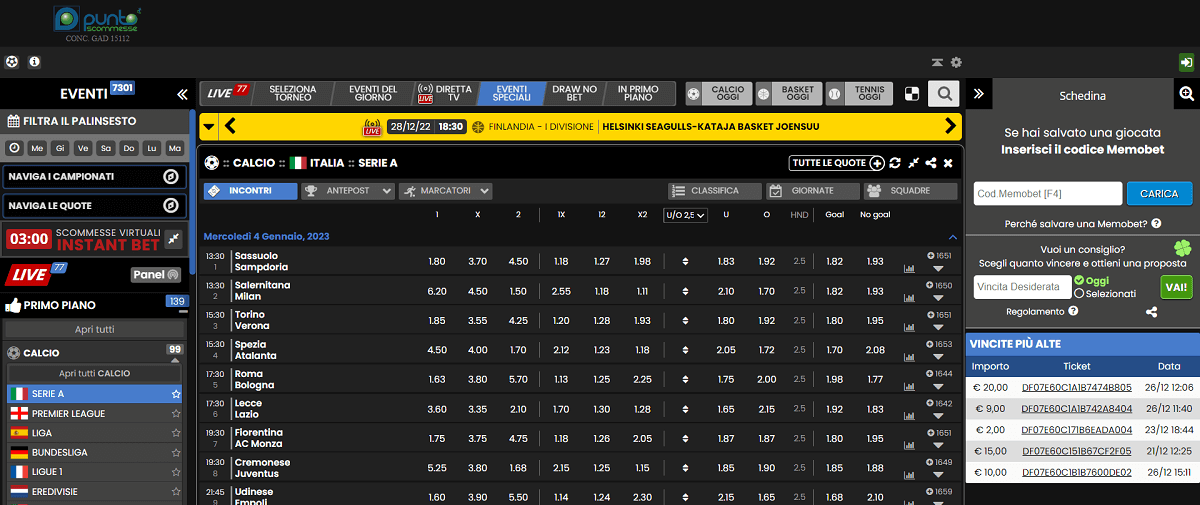Close the Serie A panel
Viewport: 1200px width, 505px height.
point(948,163)
